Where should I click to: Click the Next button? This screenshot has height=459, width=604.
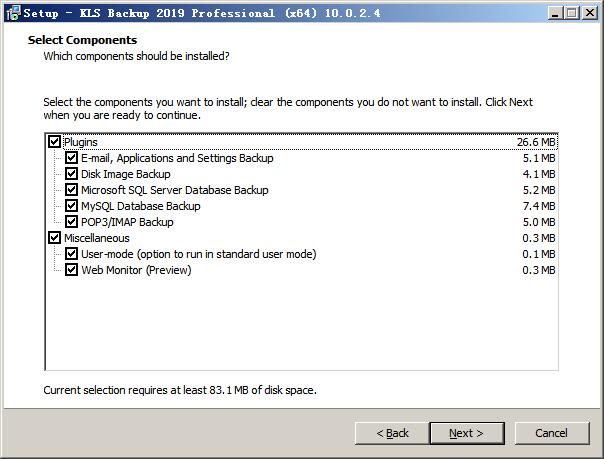point(467,433)
